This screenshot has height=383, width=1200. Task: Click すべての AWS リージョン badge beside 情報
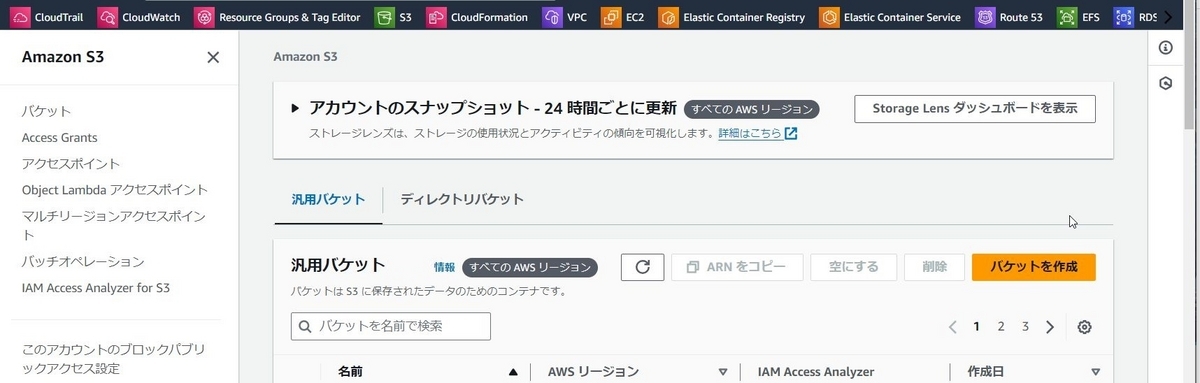(x=530, y=267)
